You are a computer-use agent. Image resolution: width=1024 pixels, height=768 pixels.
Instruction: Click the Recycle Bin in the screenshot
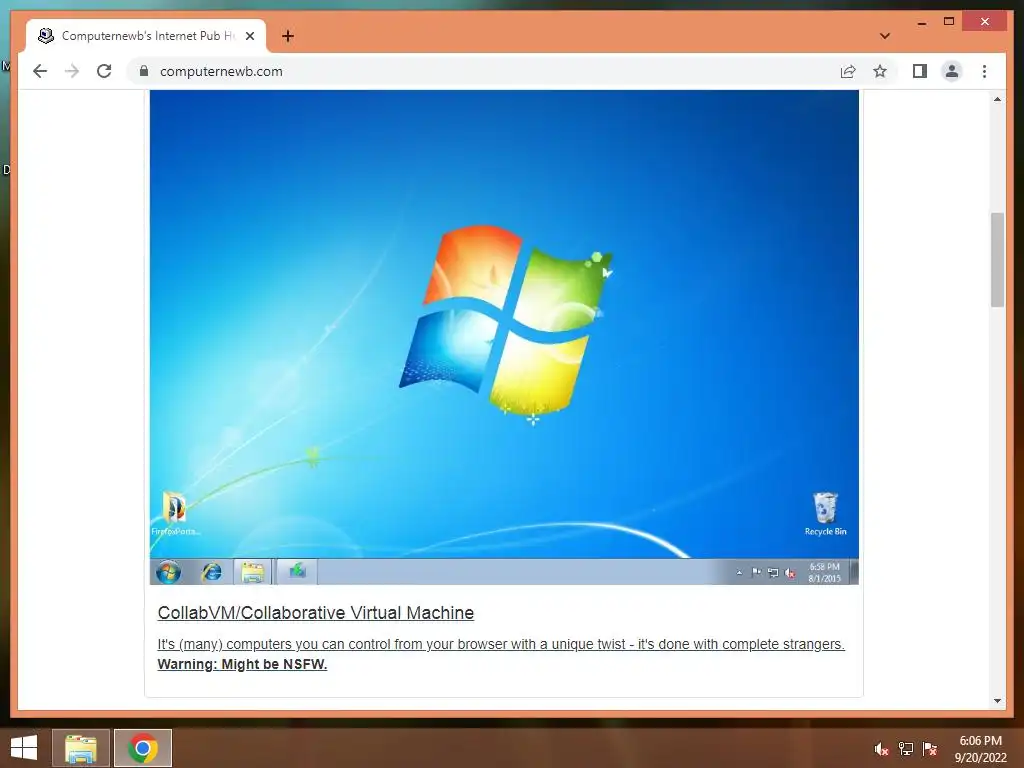point(825,514)
